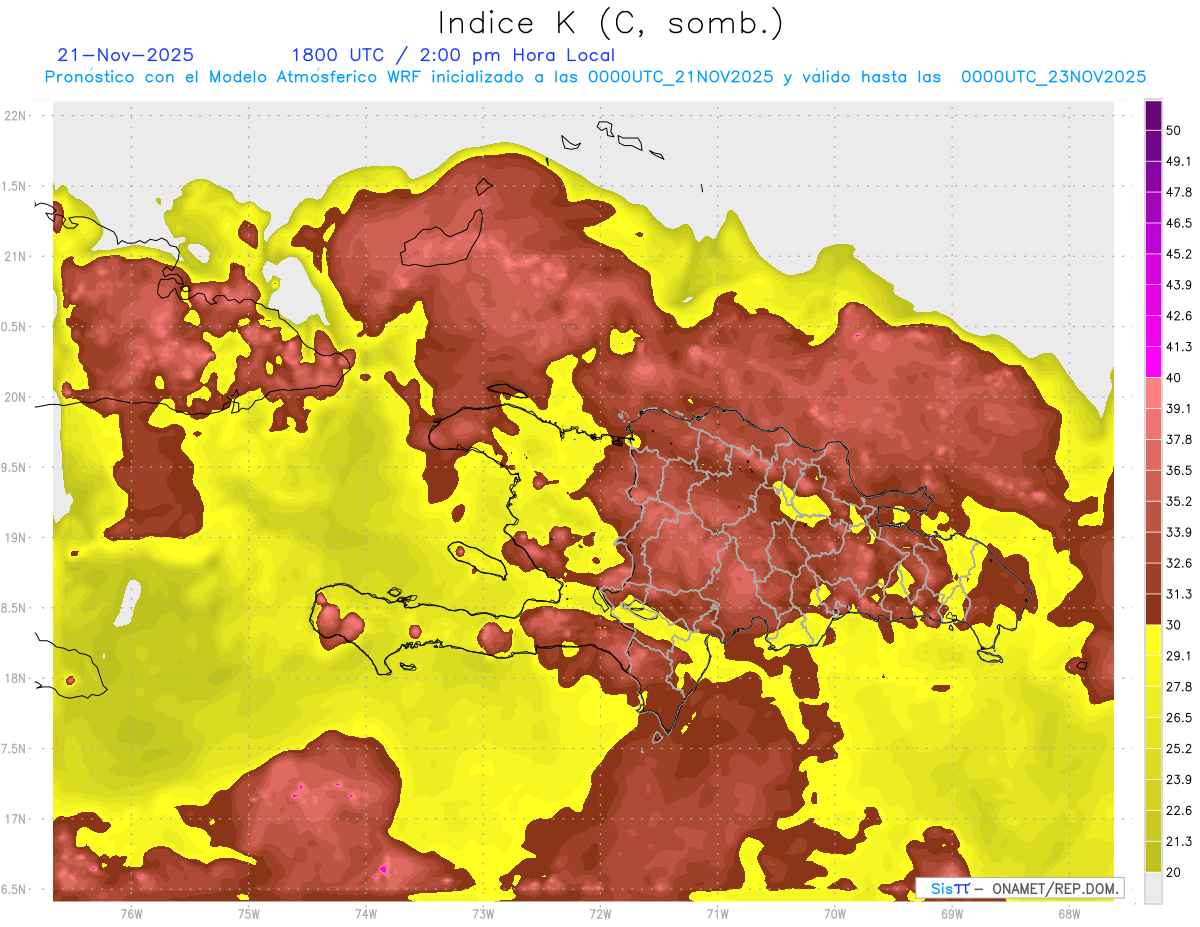Click the "76W" longitude label

[131, 914]
